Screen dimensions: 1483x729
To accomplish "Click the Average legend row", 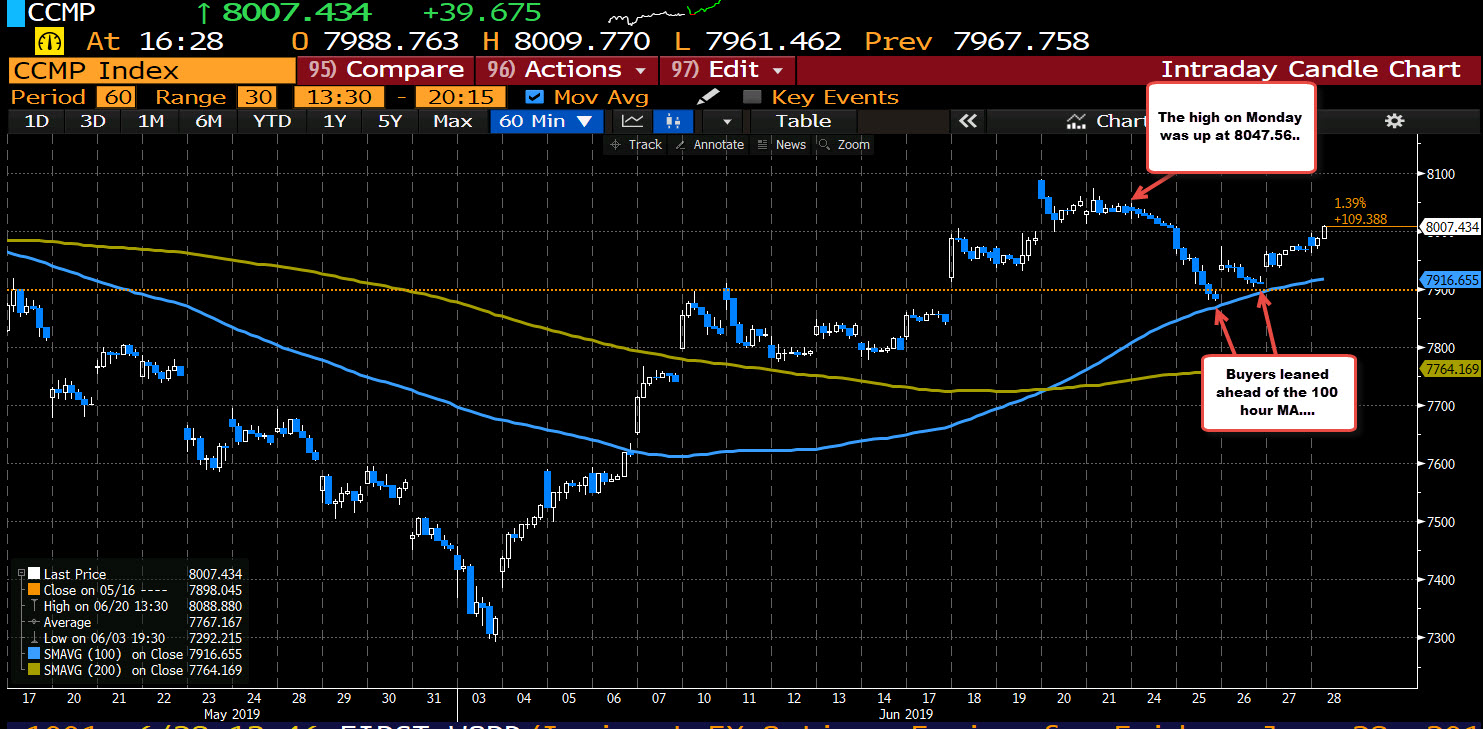I will click(x=134, y=622).
